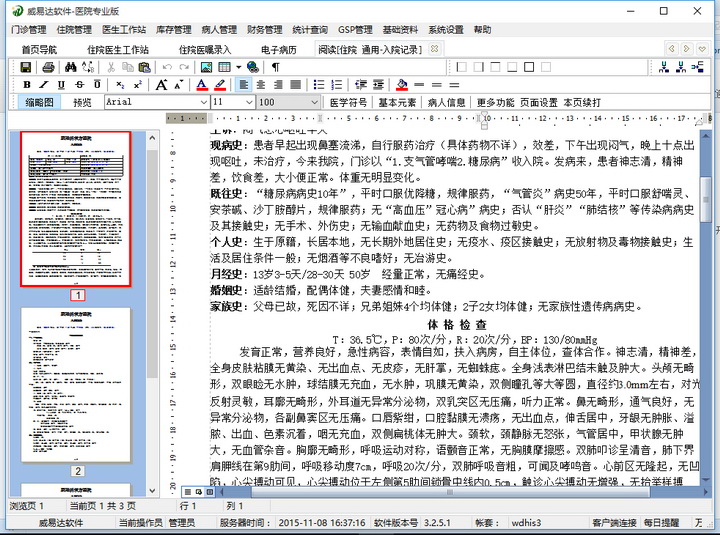Click the highlight color pen swatch
This screenshot has height=535, width=720.
(220, 85)
